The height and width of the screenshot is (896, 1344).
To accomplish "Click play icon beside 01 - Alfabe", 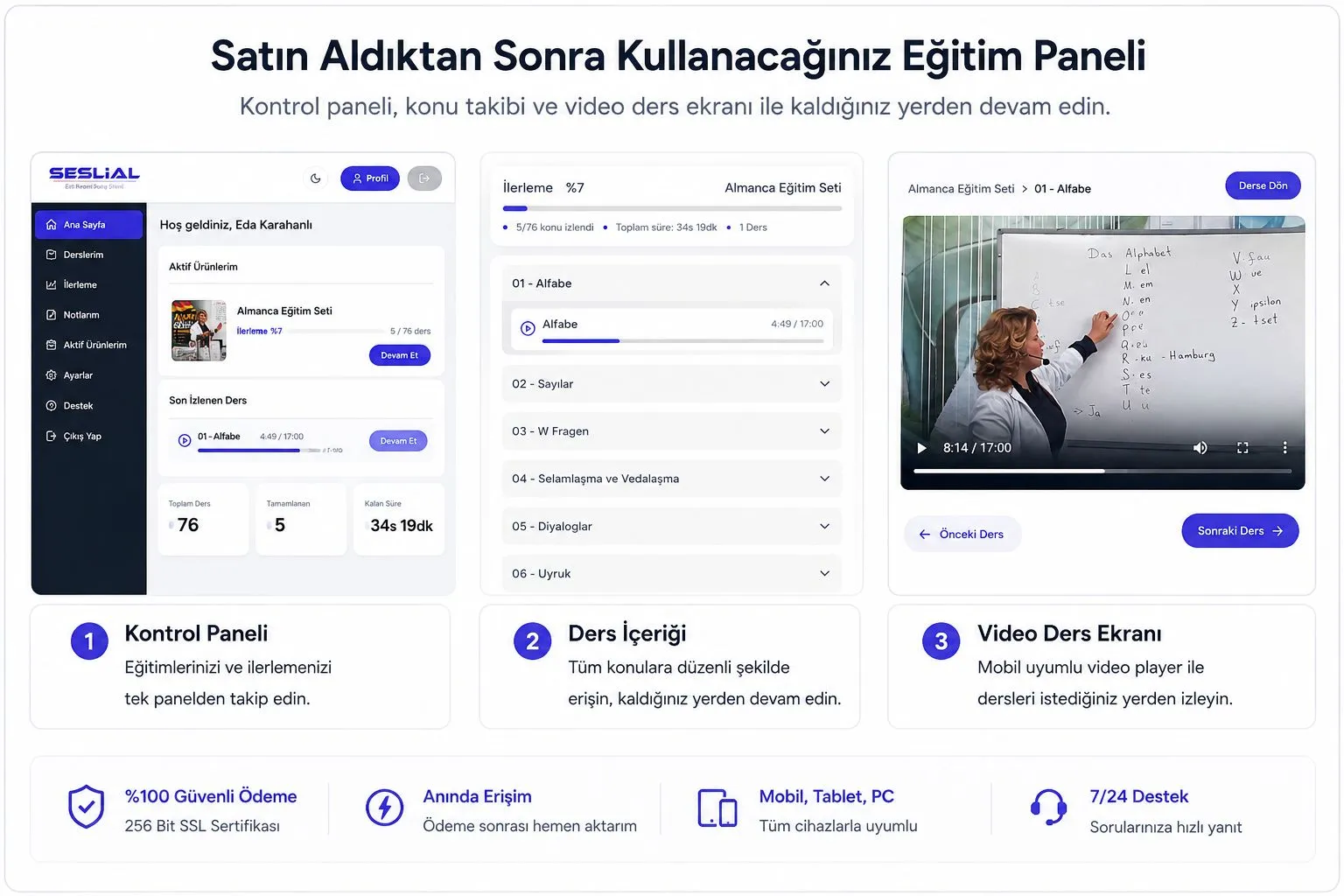I will click(x=185, y=441).
